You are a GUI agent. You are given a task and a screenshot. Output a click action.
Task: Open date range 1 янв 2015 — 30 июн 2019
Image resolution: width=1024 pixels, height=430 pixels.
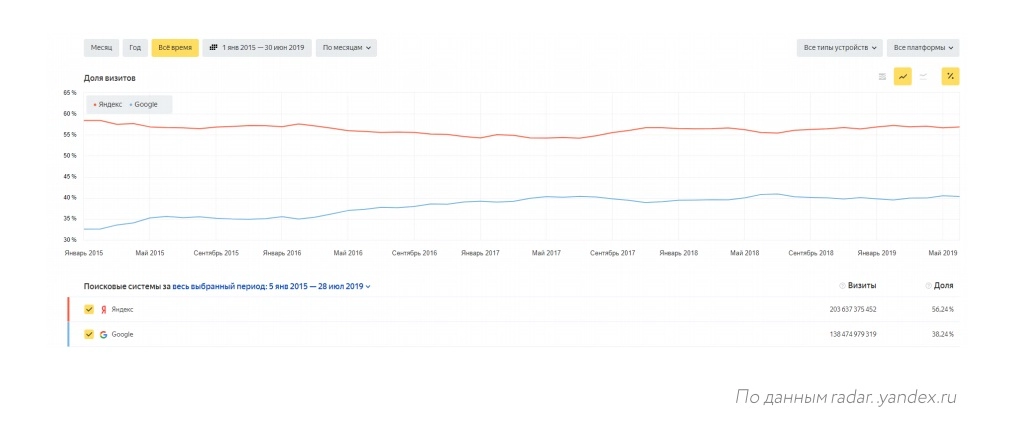257,48
